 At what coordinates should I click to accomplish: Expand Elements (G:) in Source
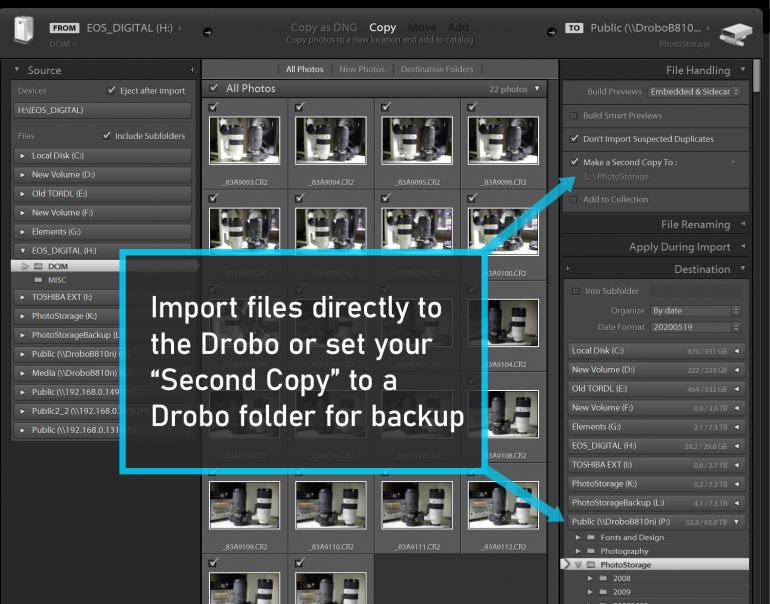[x=22, y=232]
